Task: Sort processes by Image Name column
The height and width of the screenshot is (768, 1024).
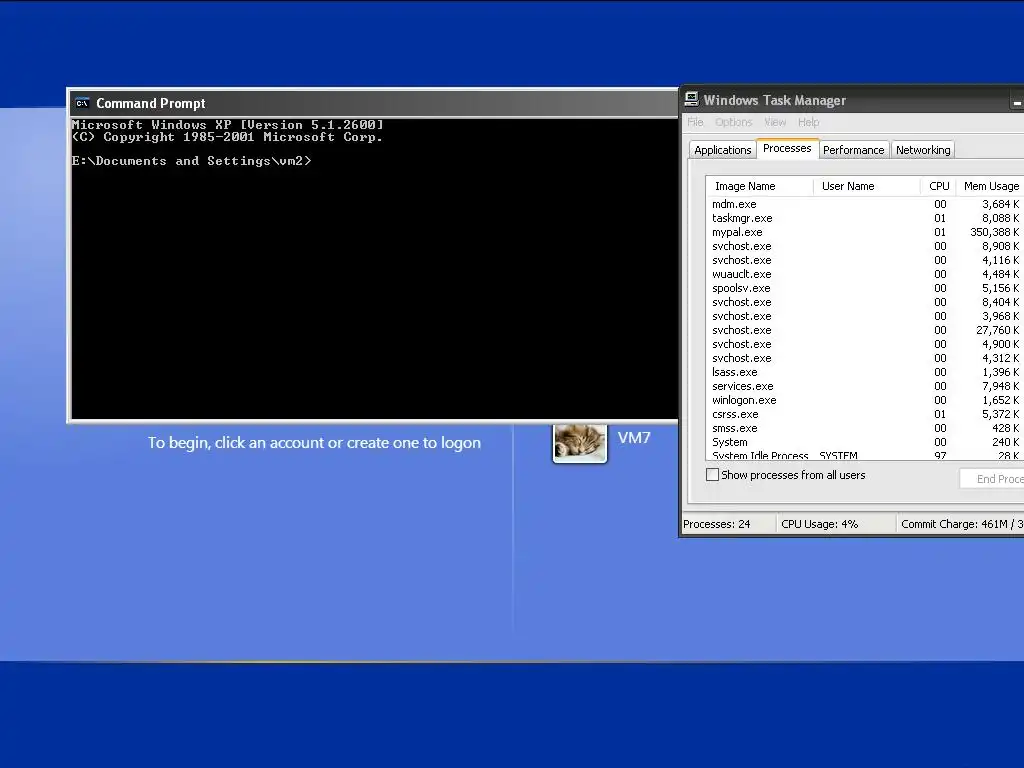Action: pos(760,186)
